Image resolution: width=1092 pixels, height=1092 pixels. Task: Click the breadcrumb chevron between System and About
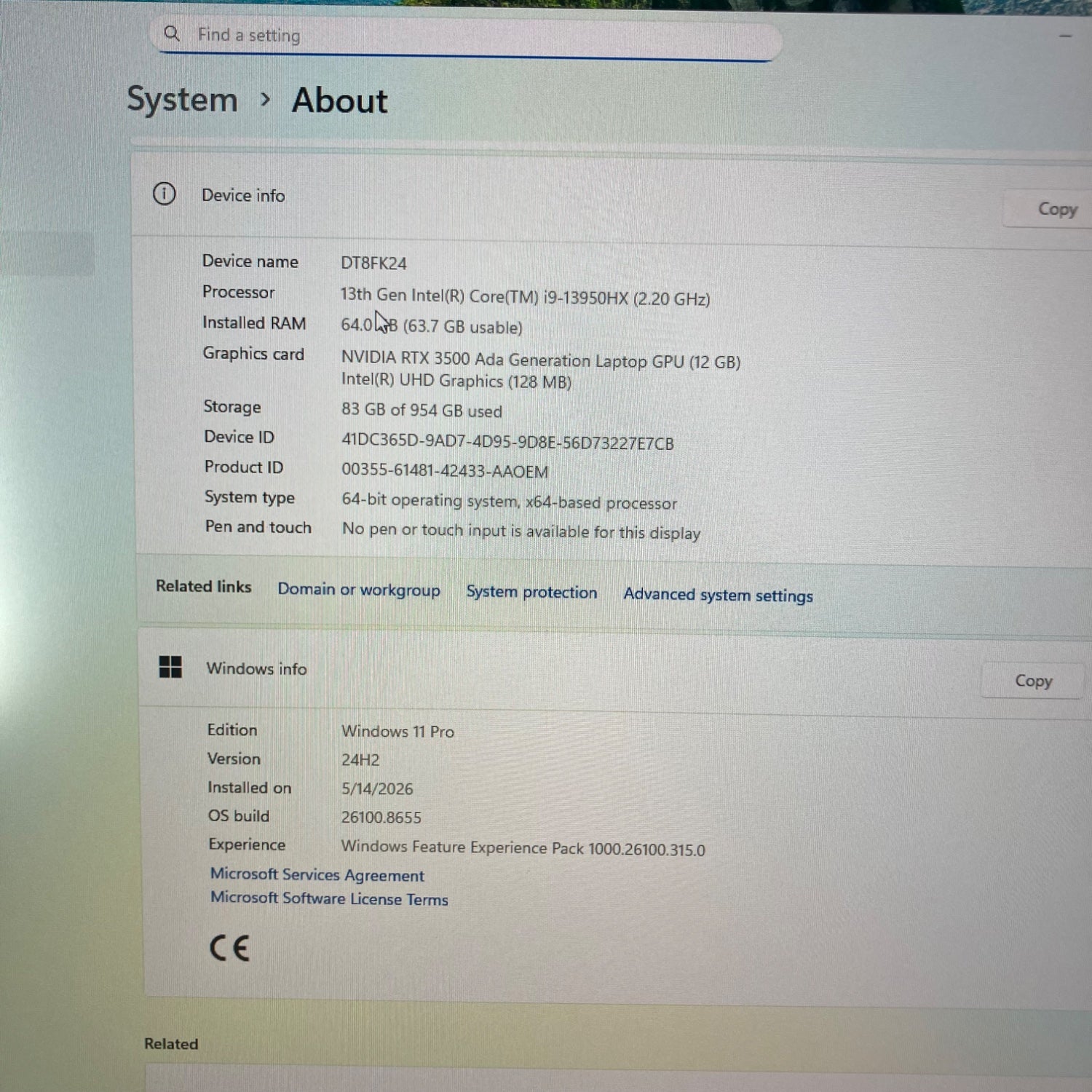coord(265,99)
